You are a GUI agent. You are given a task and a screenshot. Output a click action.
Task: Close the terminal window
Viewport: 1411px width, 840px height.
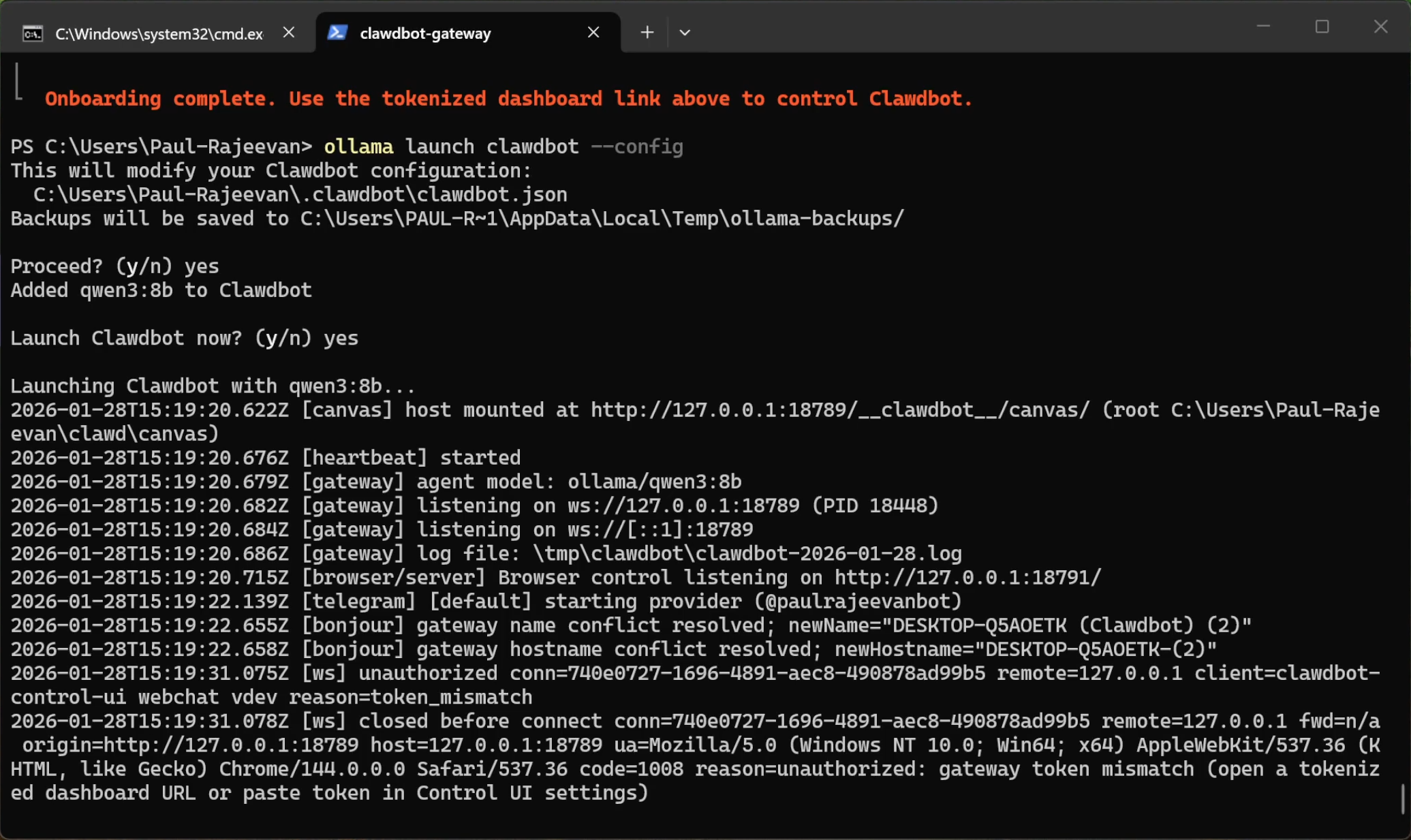(x=1380, y=27)
